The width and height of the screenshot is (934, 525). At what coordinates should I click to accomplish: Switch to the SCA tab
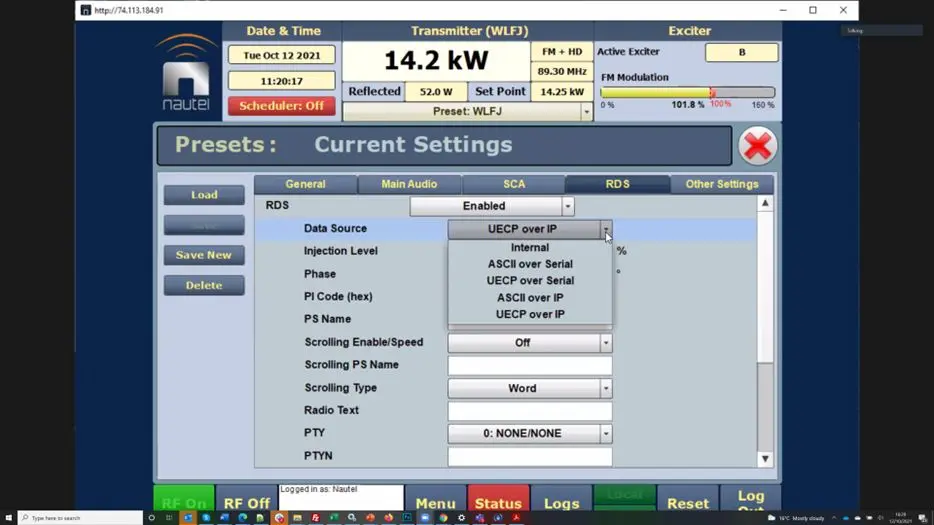tap(513, 184)
